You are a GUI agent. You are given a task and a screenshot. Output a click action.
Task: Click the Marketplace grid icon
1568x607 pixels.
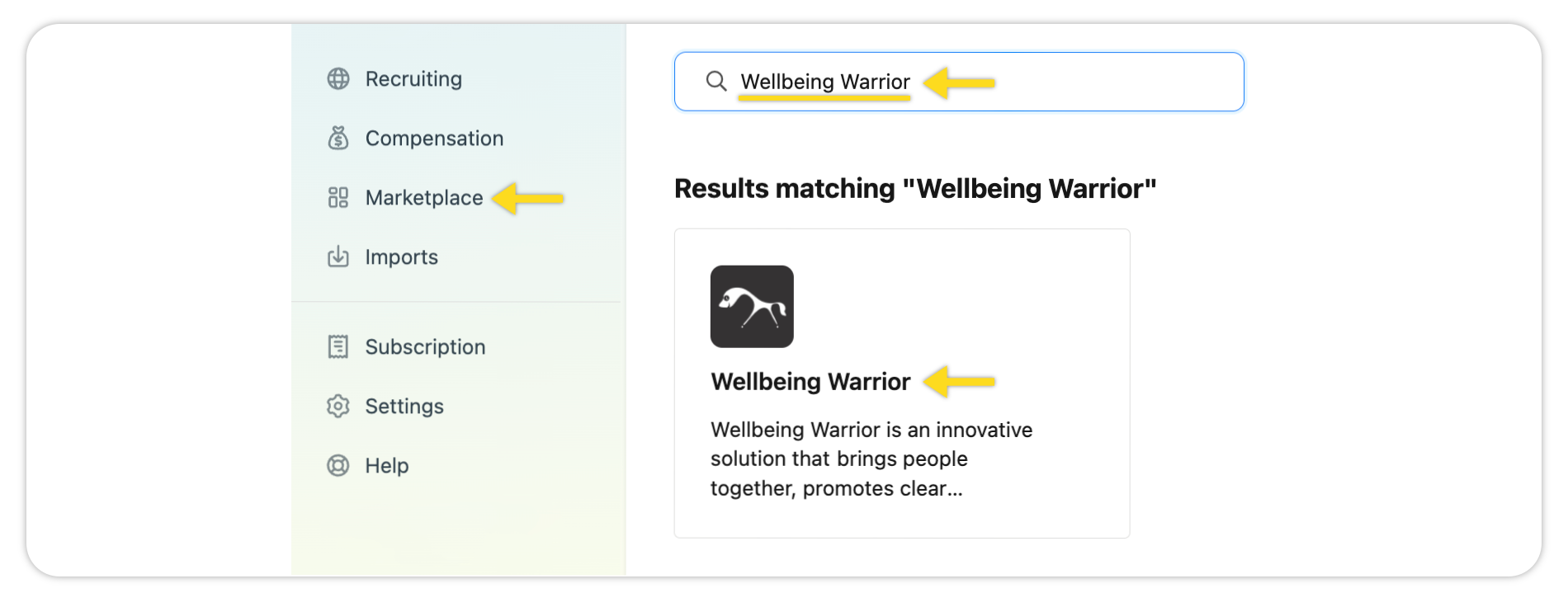(x=338, y=198)
